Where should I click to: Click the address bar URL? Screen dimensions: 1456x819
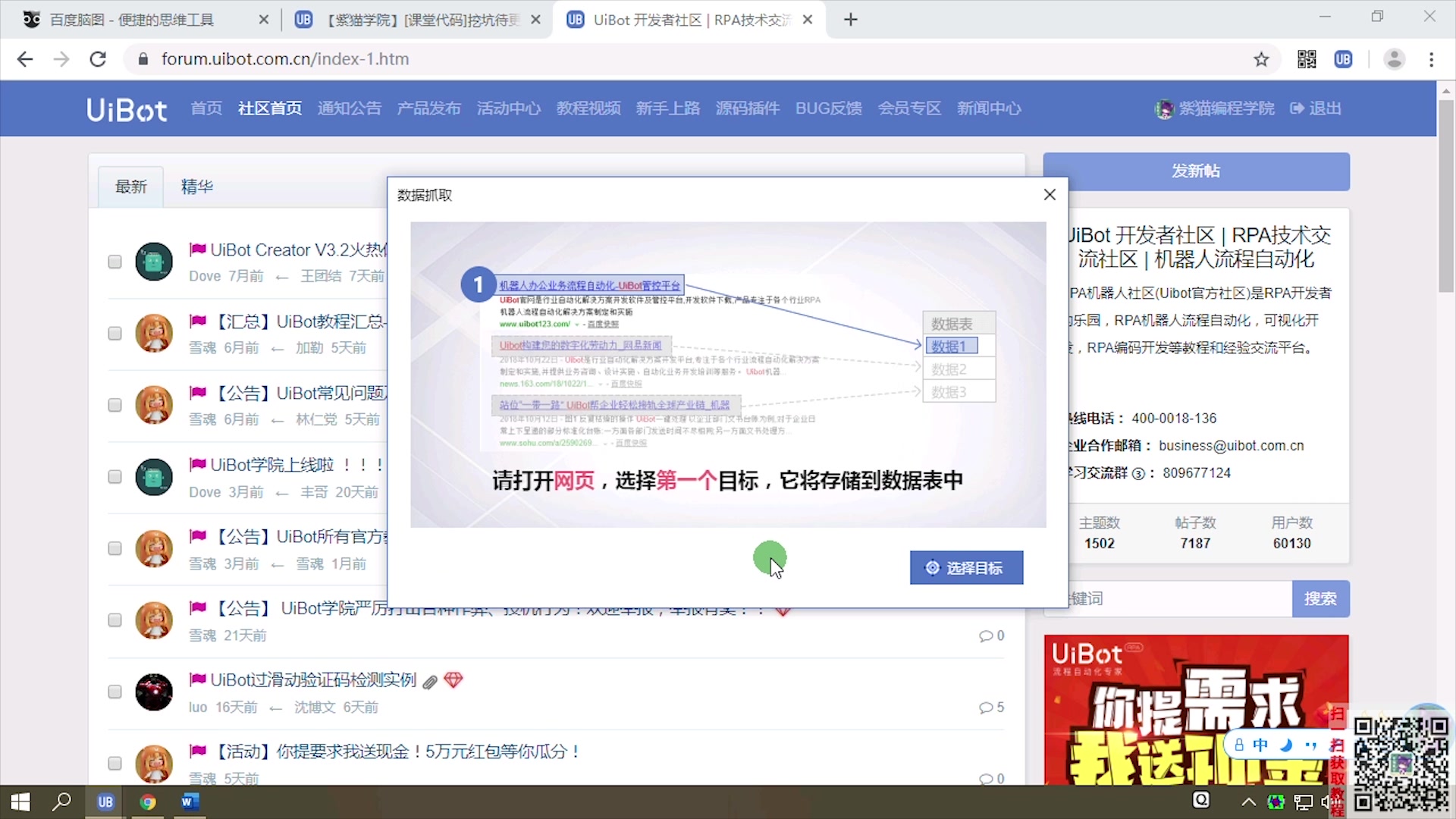[285, 59]
